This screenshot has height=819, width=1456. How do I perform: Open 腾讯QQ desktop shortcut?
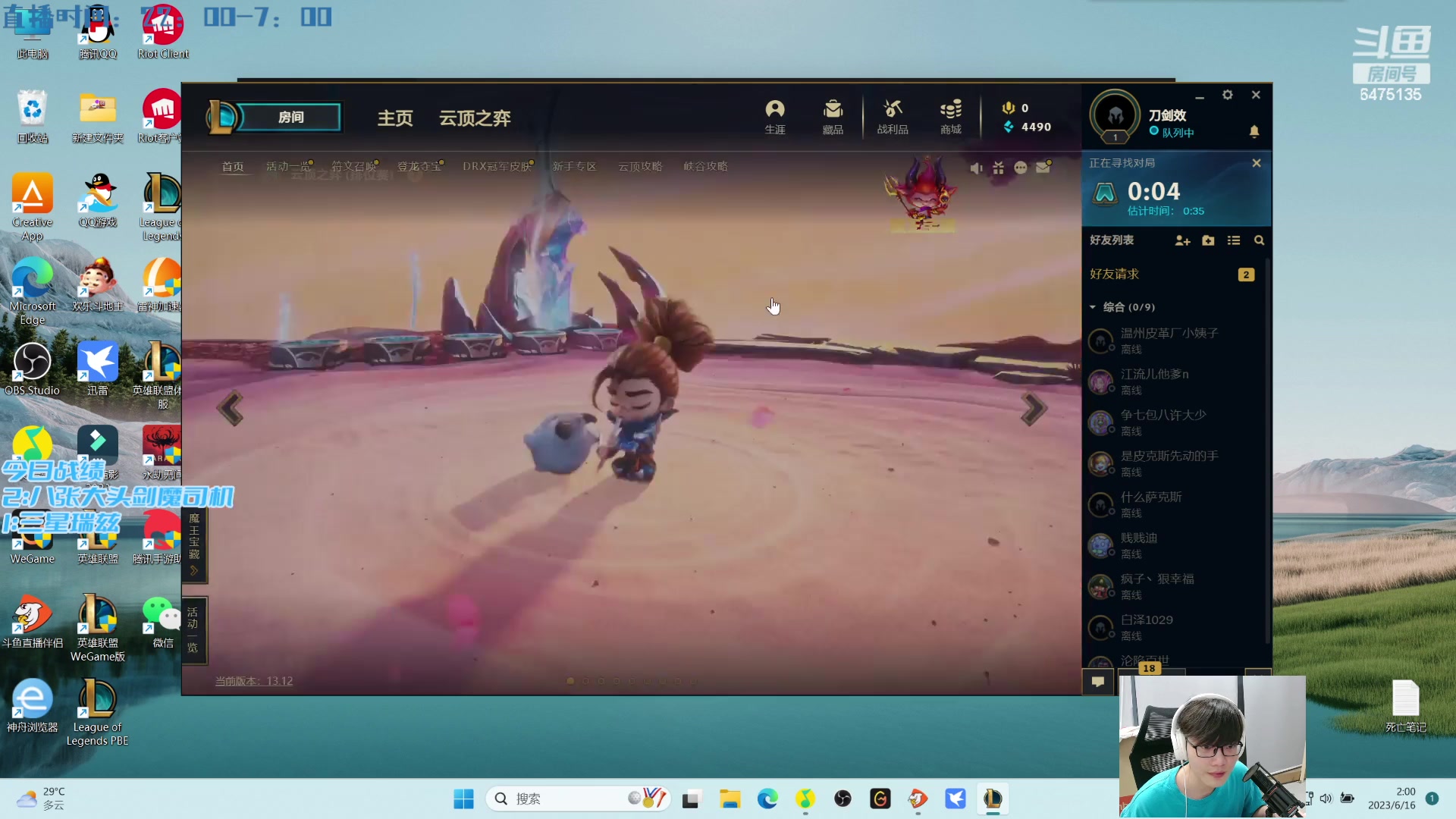pos(98,32)
